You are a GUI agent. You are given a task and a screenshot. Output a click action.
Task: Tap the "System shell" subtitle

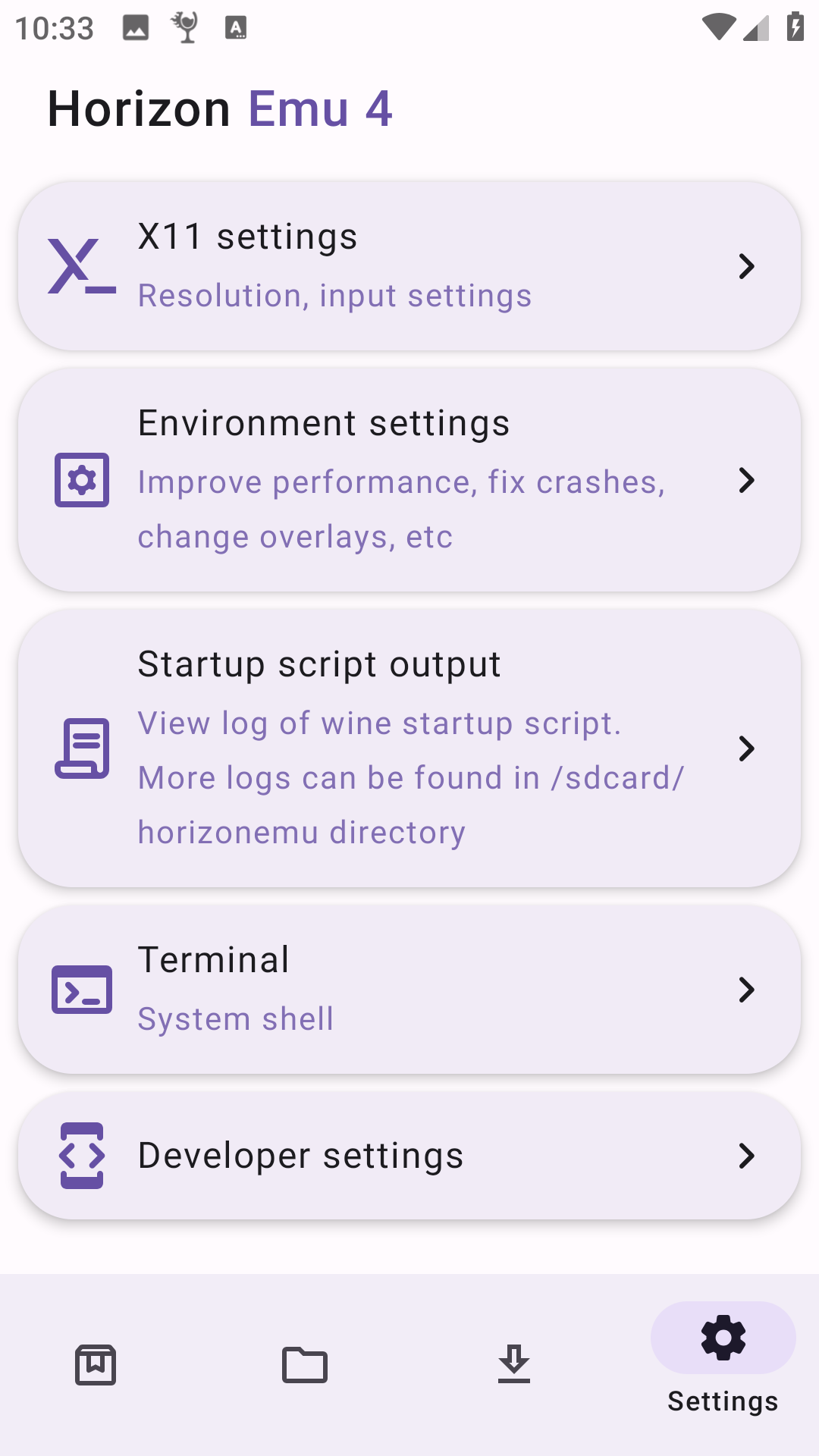(x=235, y=1019)
